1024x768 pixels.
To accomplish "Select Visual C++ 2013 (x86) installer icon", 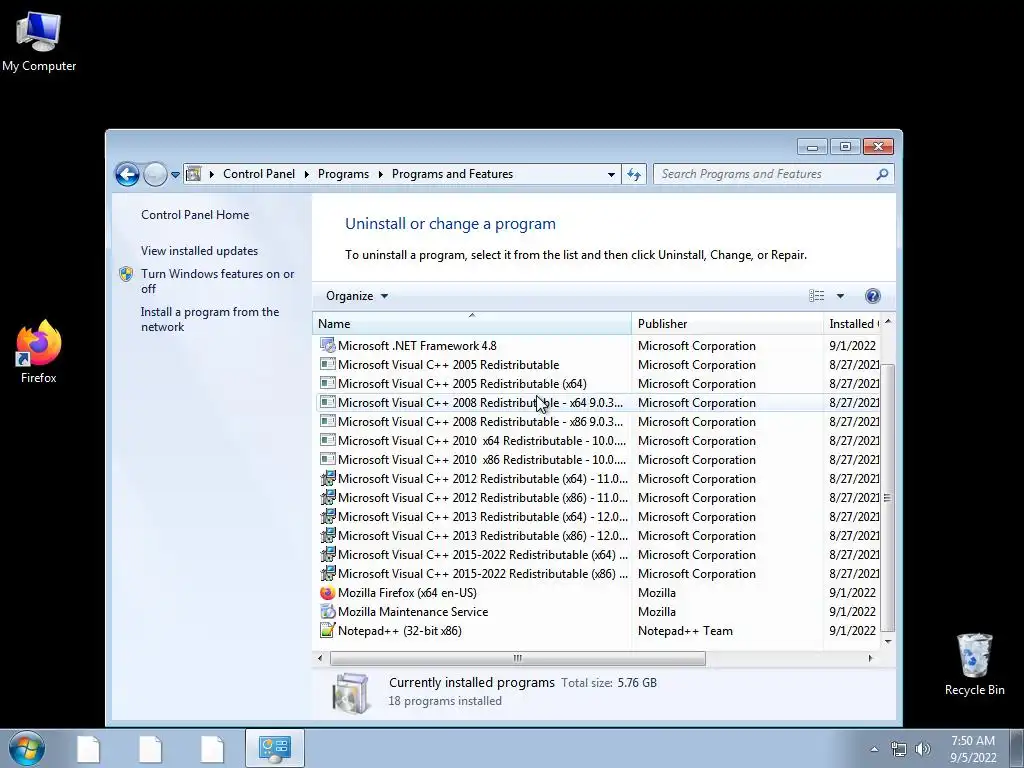I will [x=327, y=536].
